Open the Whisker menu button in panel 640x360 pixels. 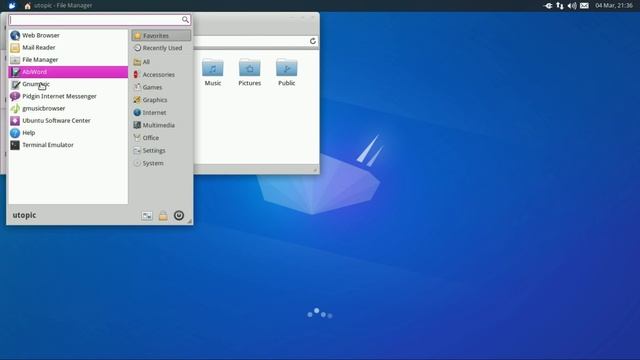(x=12, y=5)
